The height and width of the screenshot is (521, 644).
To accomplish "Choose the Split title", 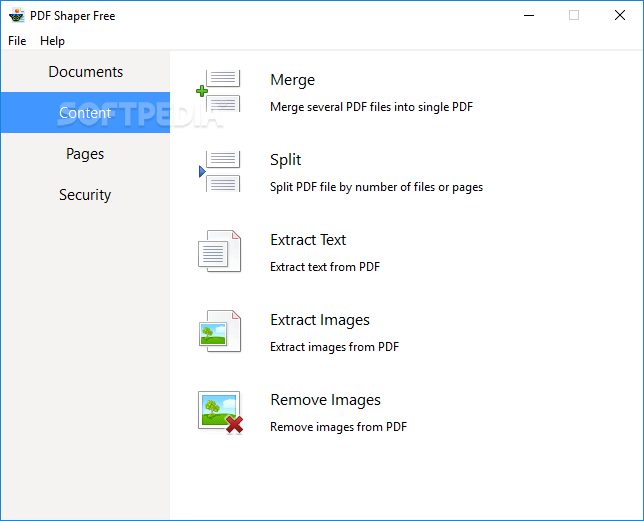I will [285, 160].
